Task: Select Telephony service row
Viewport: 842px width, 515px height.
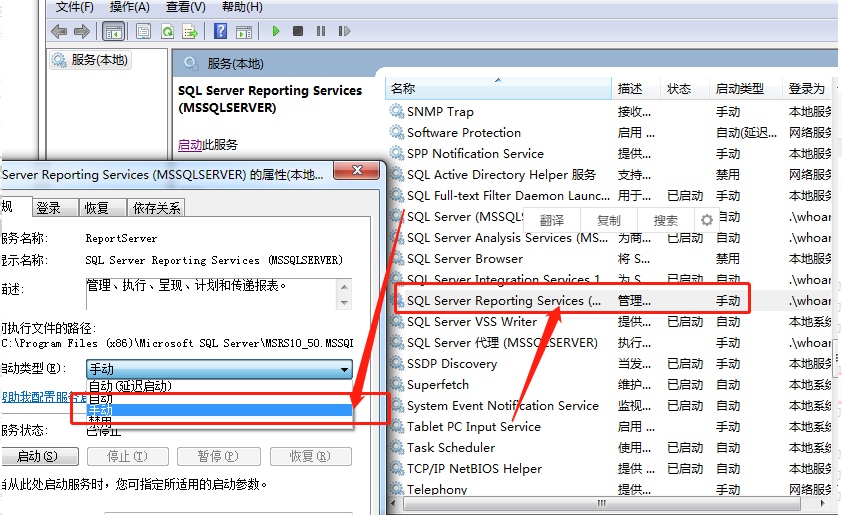Action: click(x=611, y=489)
